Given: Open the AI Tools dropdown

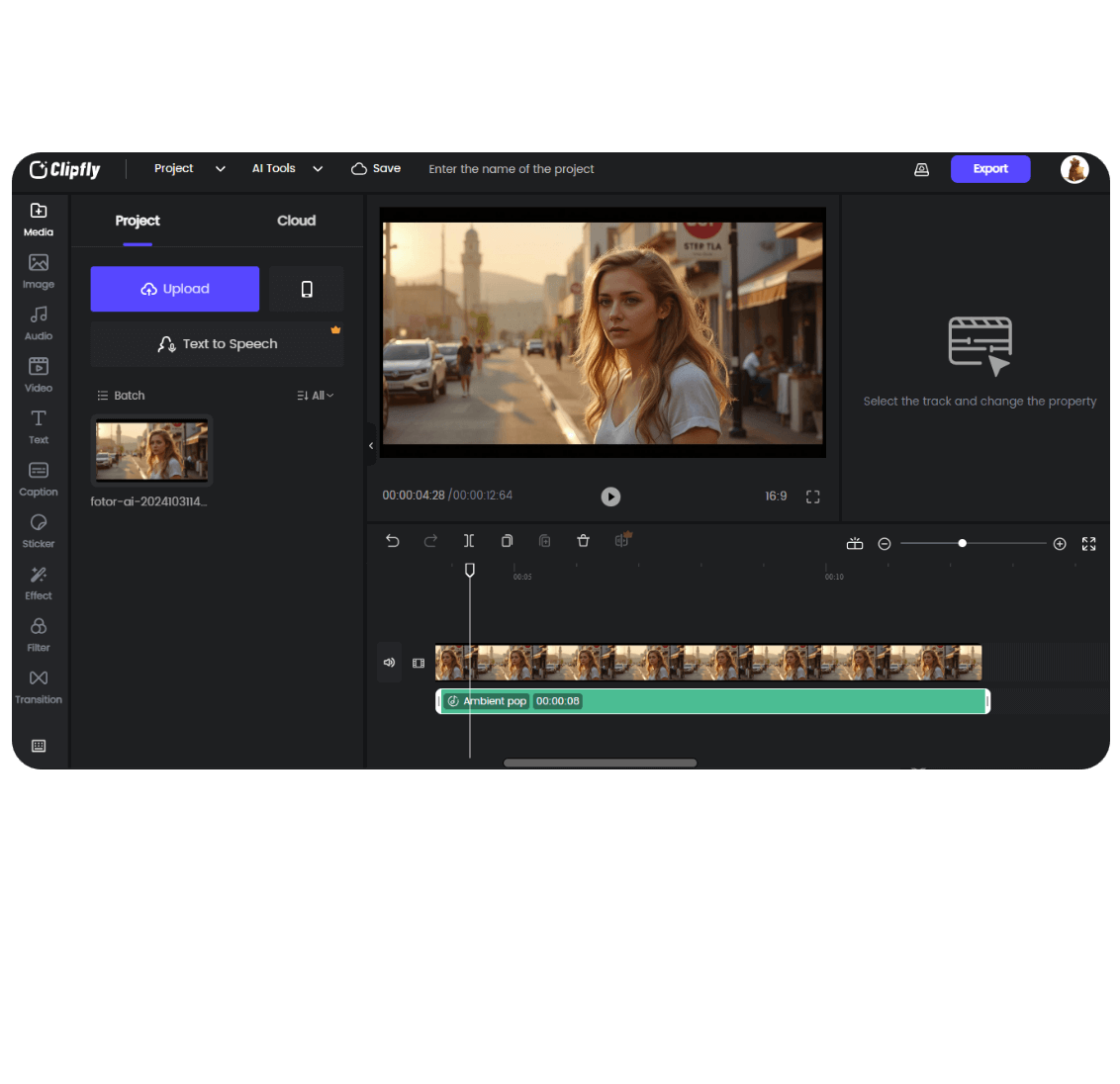Looking at the screenshot, I should 286,168.
